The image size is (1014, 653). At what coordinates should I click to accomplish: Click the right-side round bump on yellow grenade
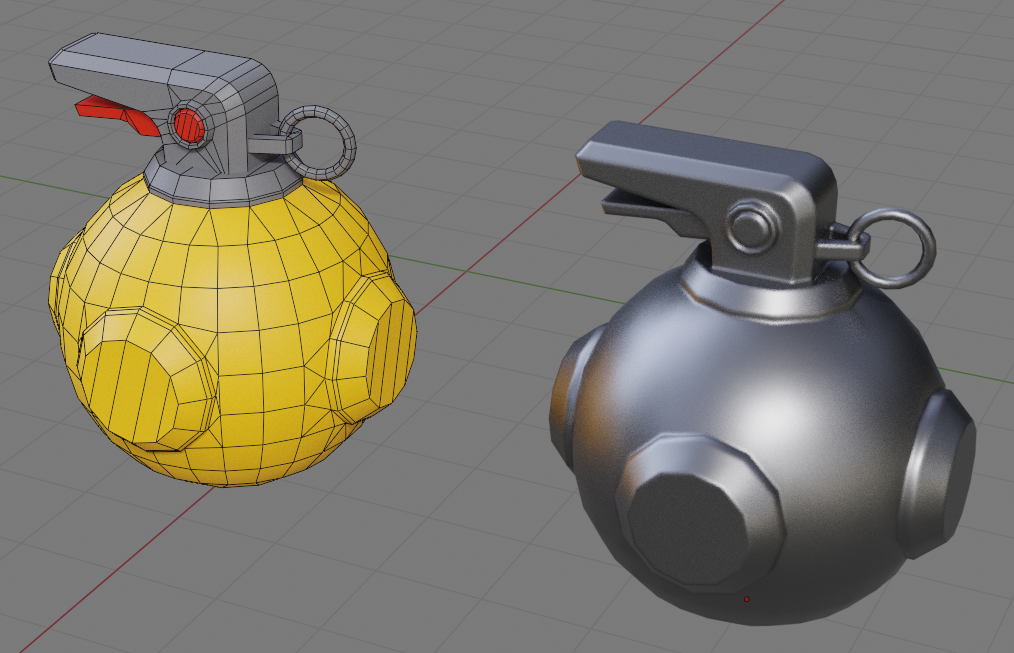click(376, 352)
